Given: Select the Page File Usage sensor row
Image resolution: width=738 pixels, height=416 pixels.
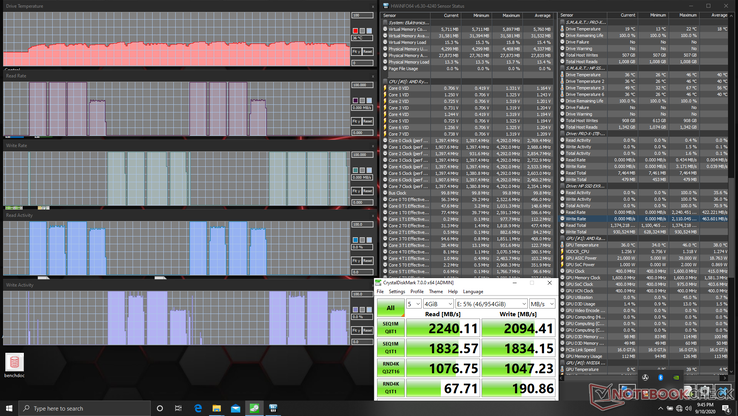Looking at the screenshot, I should point(467,68).
